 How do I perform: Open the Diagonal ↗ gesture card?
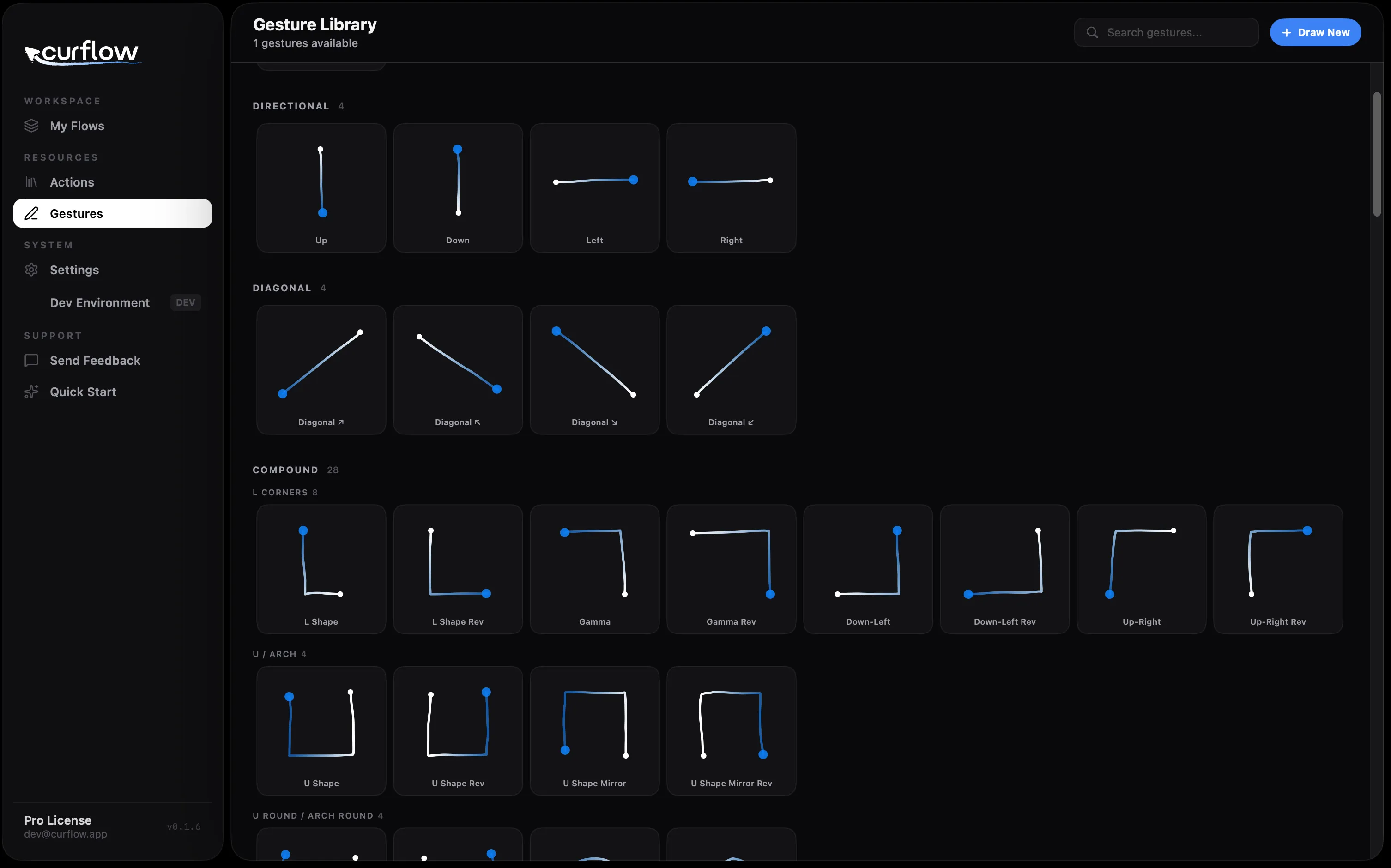point(321,370)
